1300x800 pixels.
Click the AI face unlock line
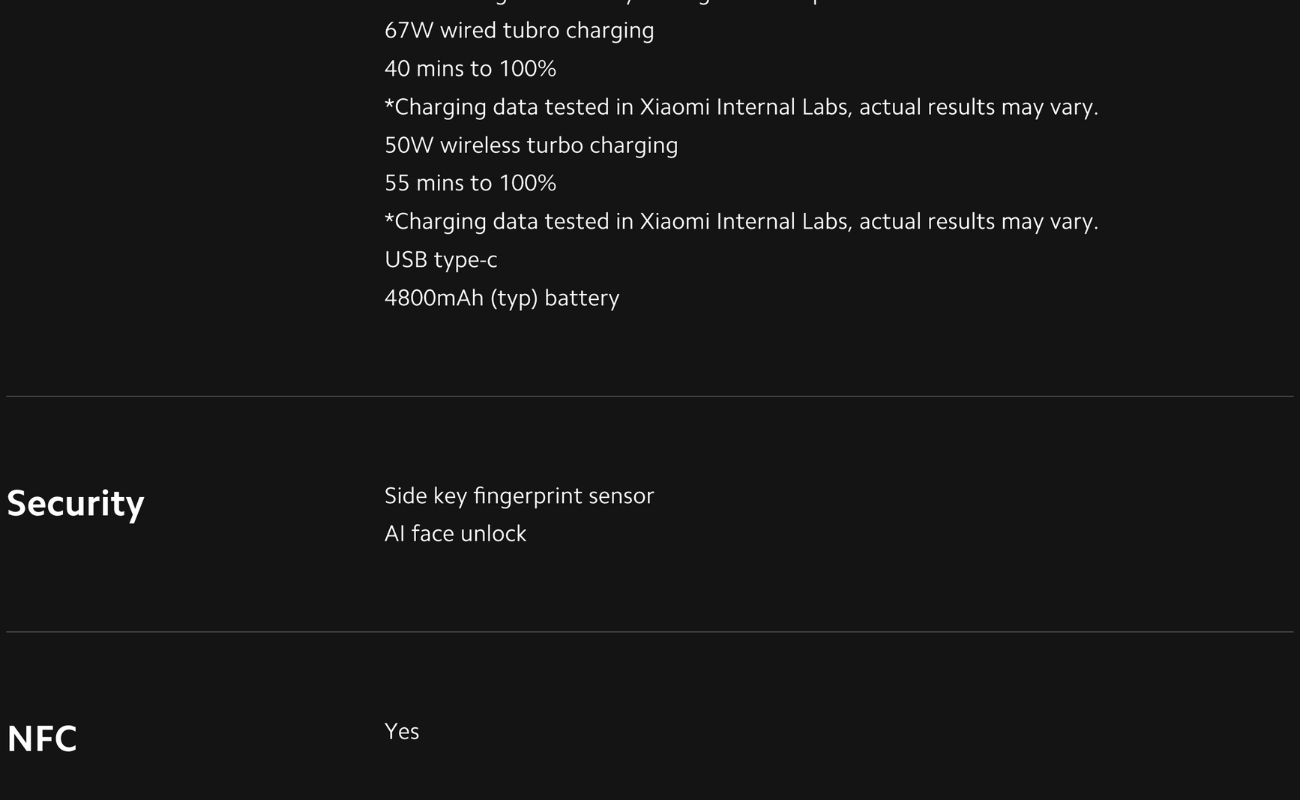click(x=455, y=534)
